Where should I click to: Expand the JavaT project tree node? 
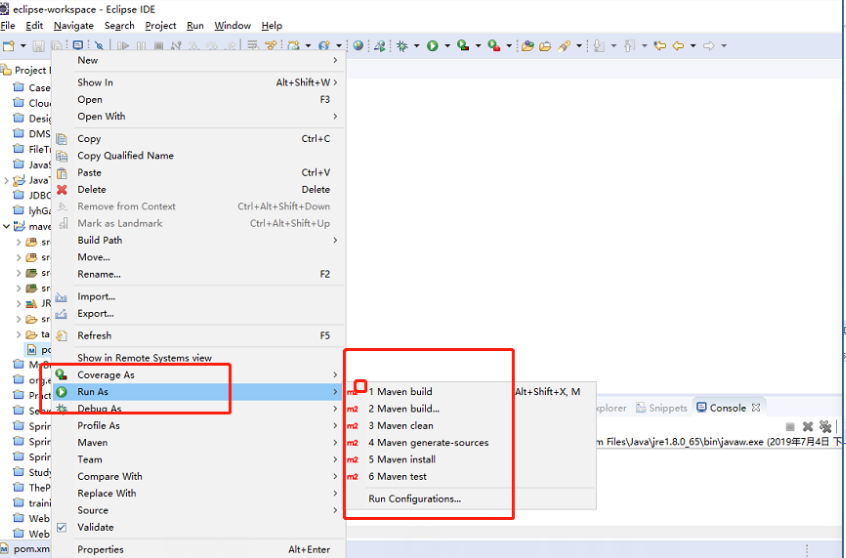coord(6,180)
